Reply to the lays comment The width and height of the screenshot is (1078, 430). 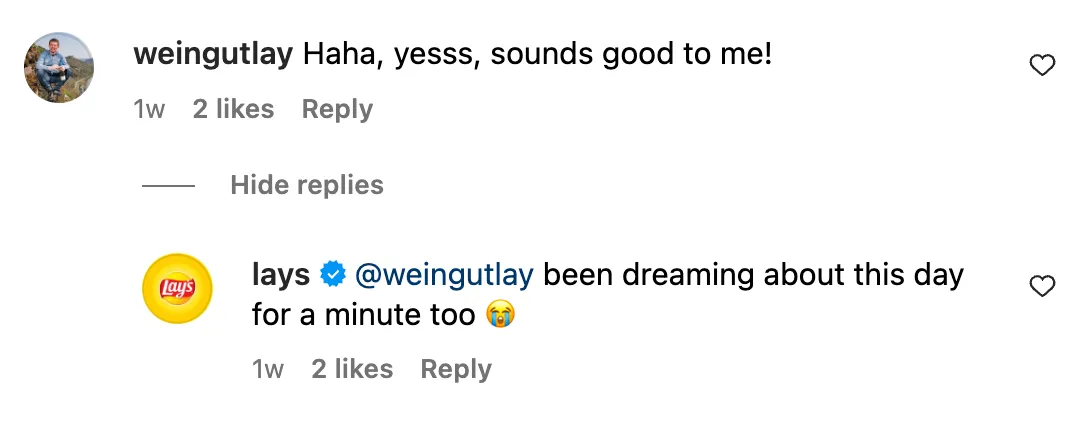point(456,369)
